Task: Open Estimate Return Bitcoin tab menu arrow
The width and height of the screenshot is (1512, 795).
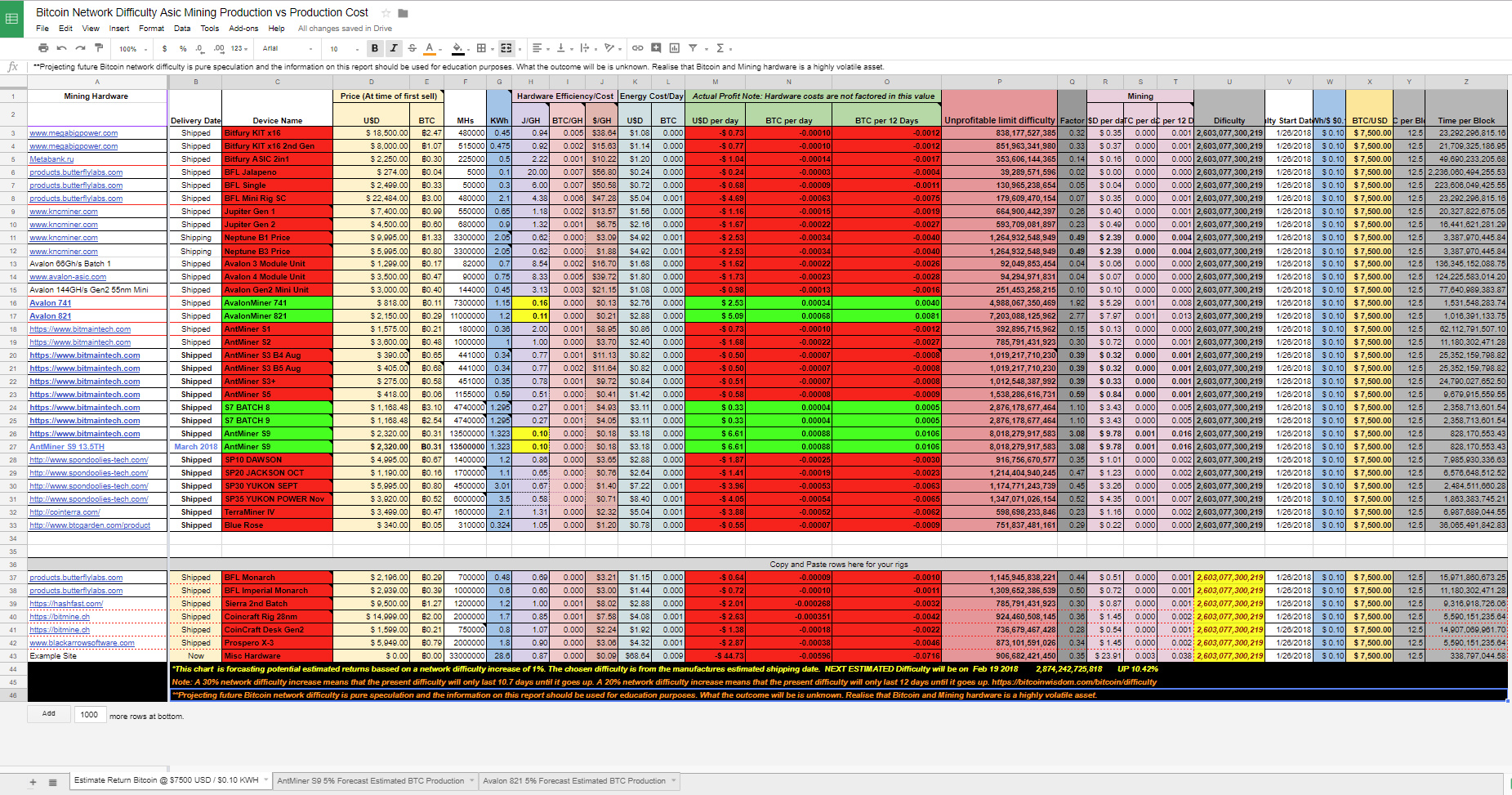Action: click(265, 780)
